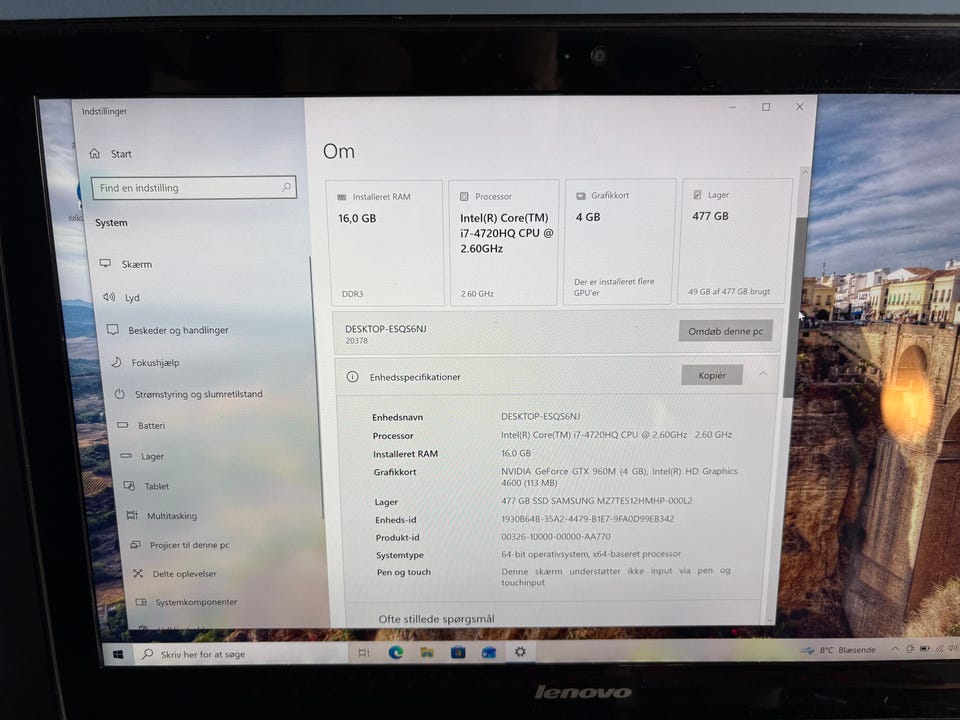Click the Lyd speaker icon
The height and width of the screenshot is (720, 960).
click(x=109, y=297)
